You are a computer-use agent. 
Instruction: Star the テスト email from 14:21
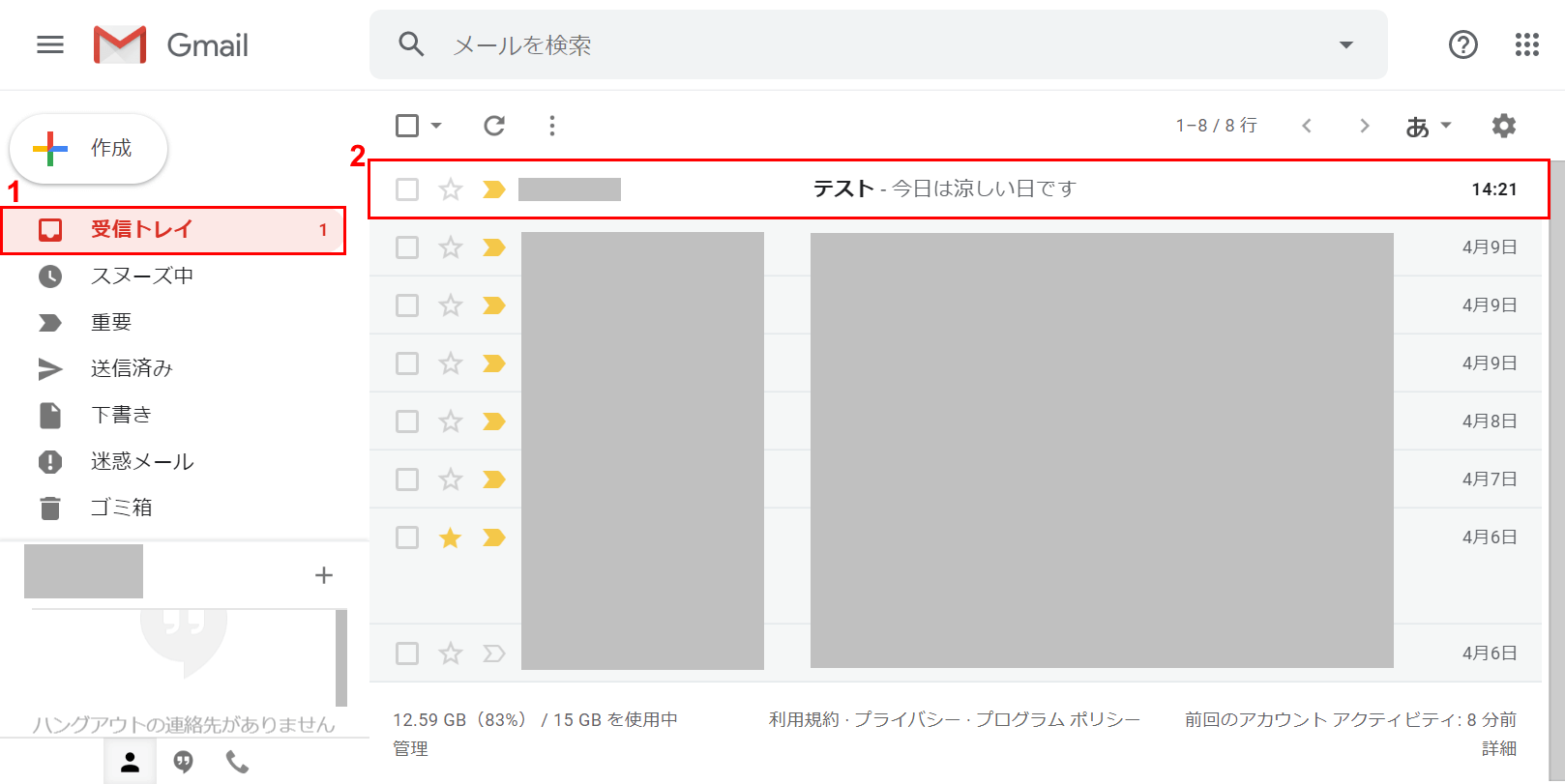450,189
